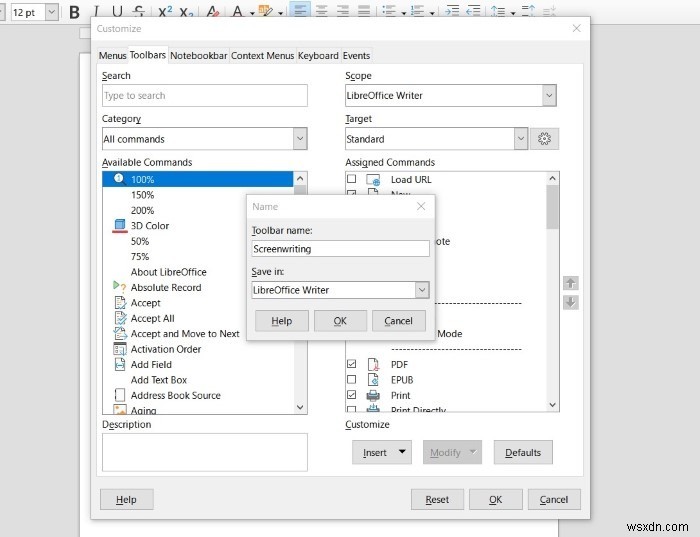The height and width of the screenshot is (537, 700).
Task: Expand the highlighting color palette arrow
Action: pos(280,13)
